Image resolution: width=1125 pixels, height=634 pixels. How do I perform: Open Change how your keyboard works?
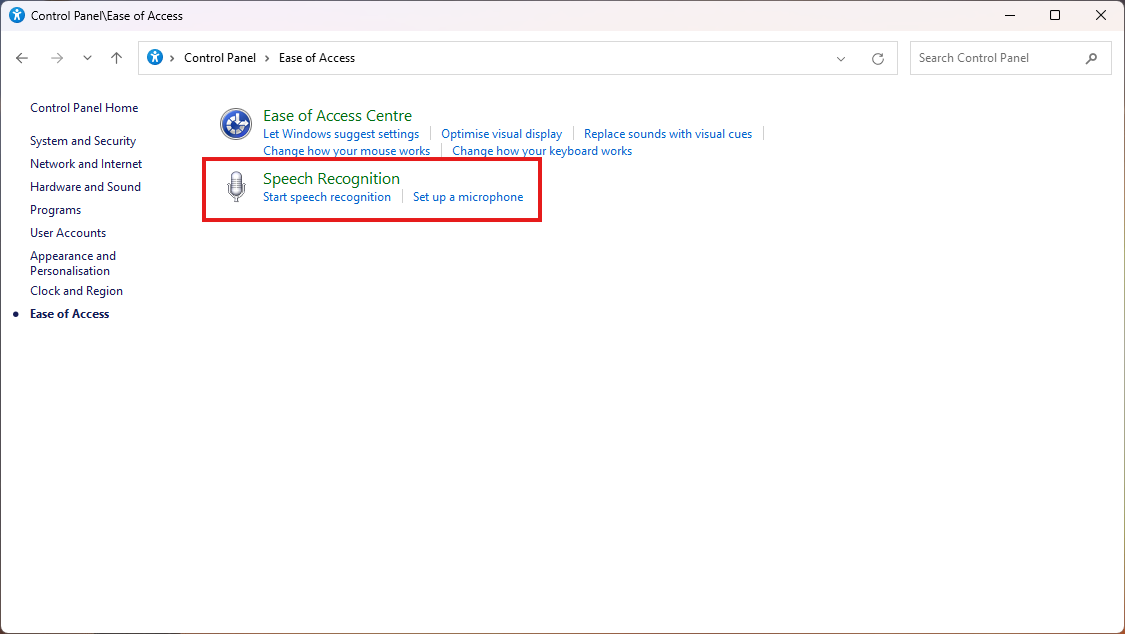coord(542,151)
